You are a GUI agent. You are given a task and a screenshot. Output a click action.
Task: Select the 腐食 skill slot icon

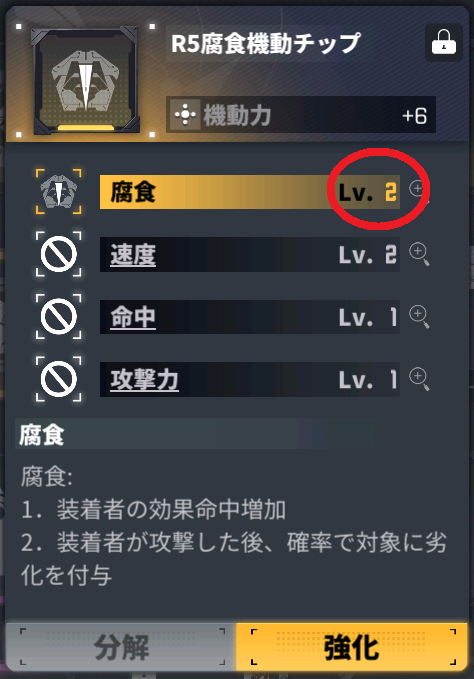[59, 192]
